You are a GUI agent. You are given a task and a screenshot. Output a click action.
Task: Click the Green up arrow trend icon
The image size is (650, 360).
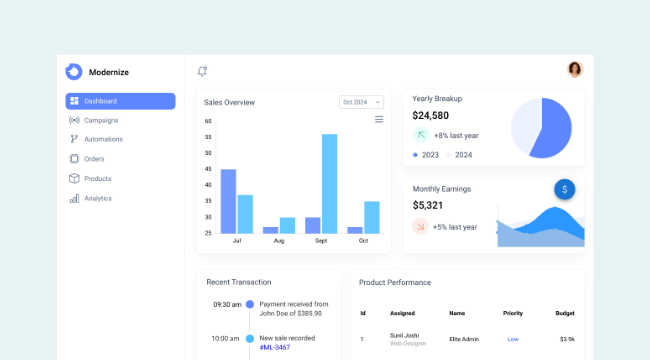click(421, 135)
